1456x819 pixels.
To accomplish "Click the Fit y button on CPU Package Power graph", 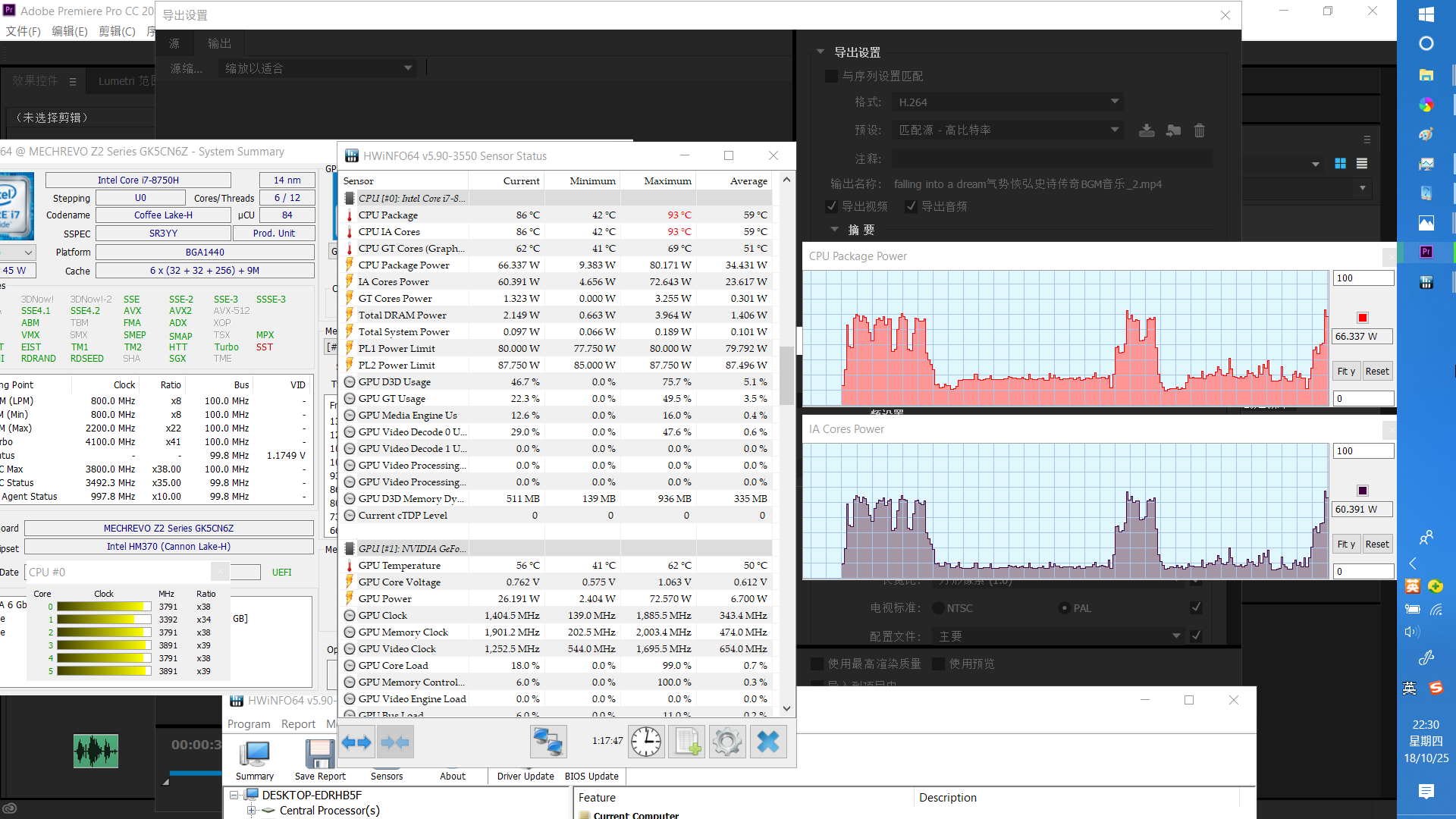I will coord(1346,371).
